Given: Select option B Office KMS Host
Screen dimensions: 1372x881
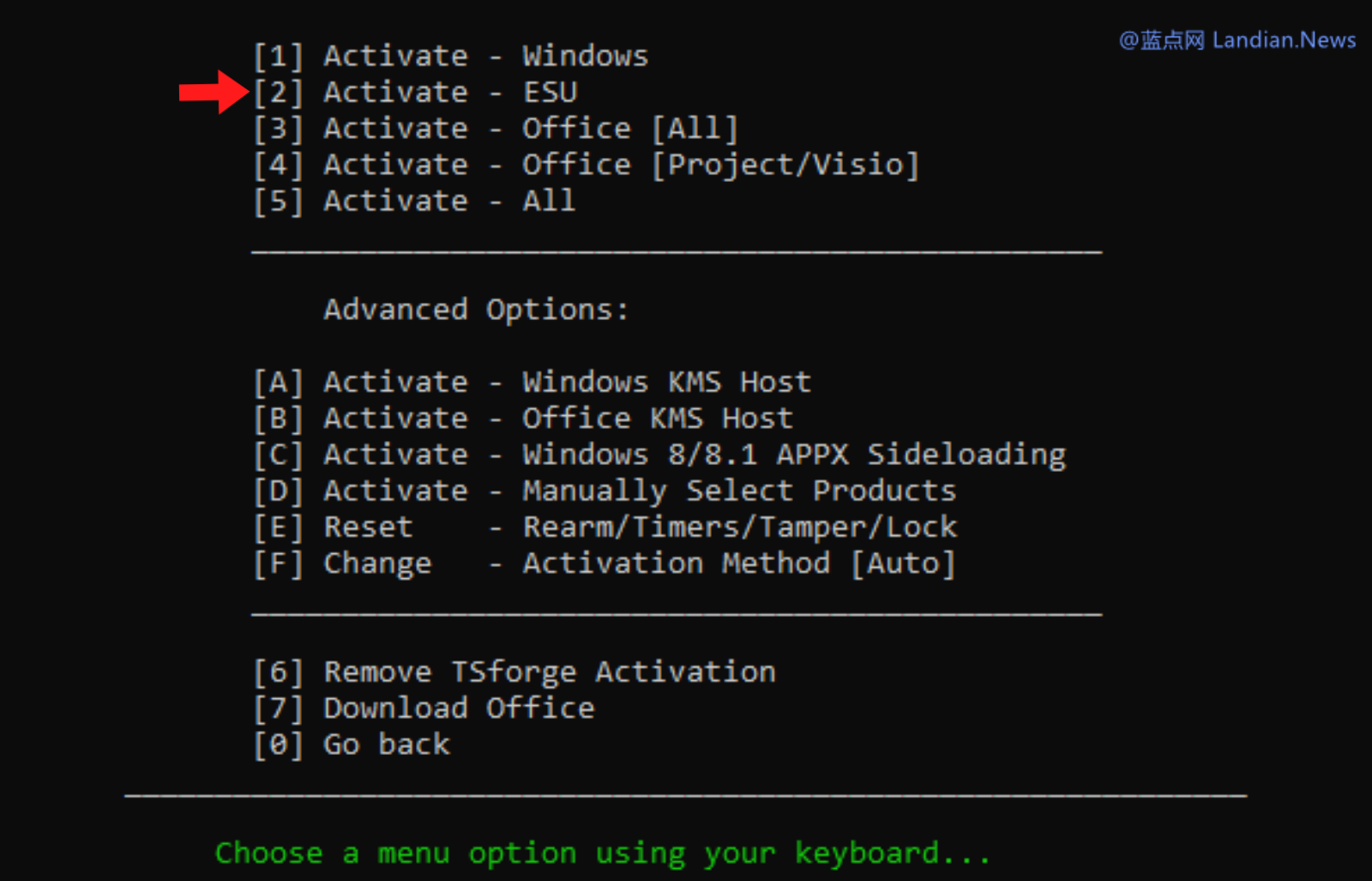Looking at the screenshot, I should point(523,418).
